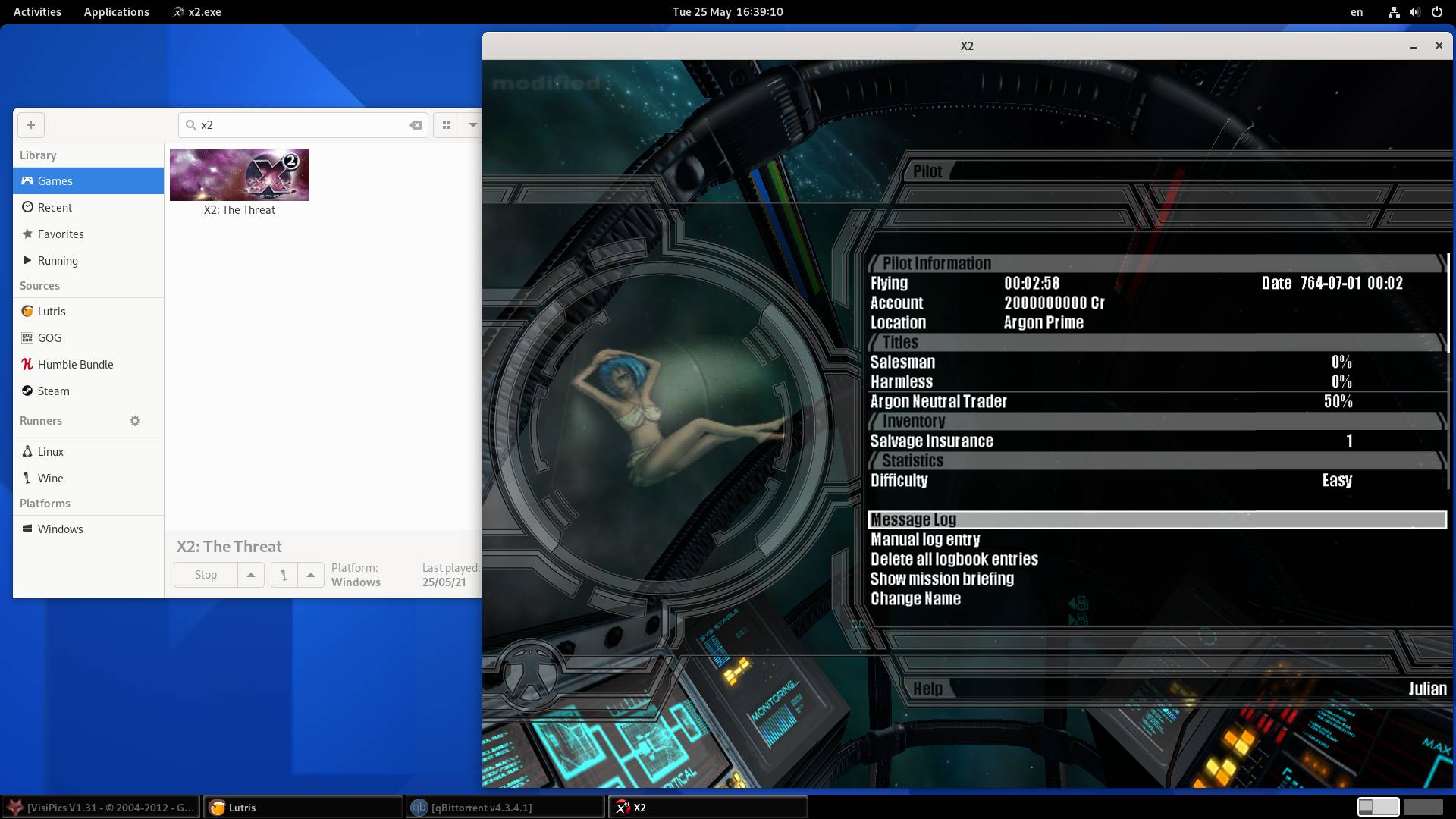Expand the arrow menu next to the Wine button

tap(311, 575)
